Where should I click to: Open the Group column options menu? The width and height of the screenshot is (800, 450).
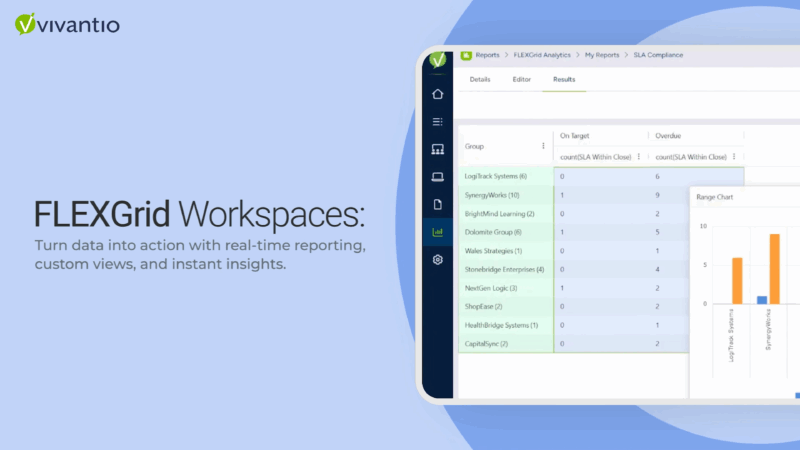pyautogui.click(x=543, y=146)
